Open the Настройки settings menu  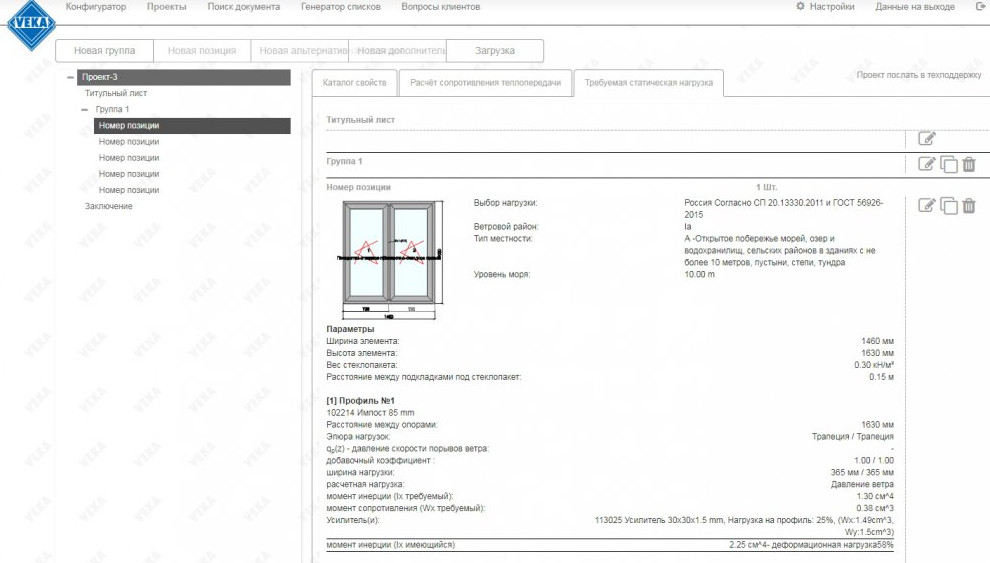(x=825, y=7)
